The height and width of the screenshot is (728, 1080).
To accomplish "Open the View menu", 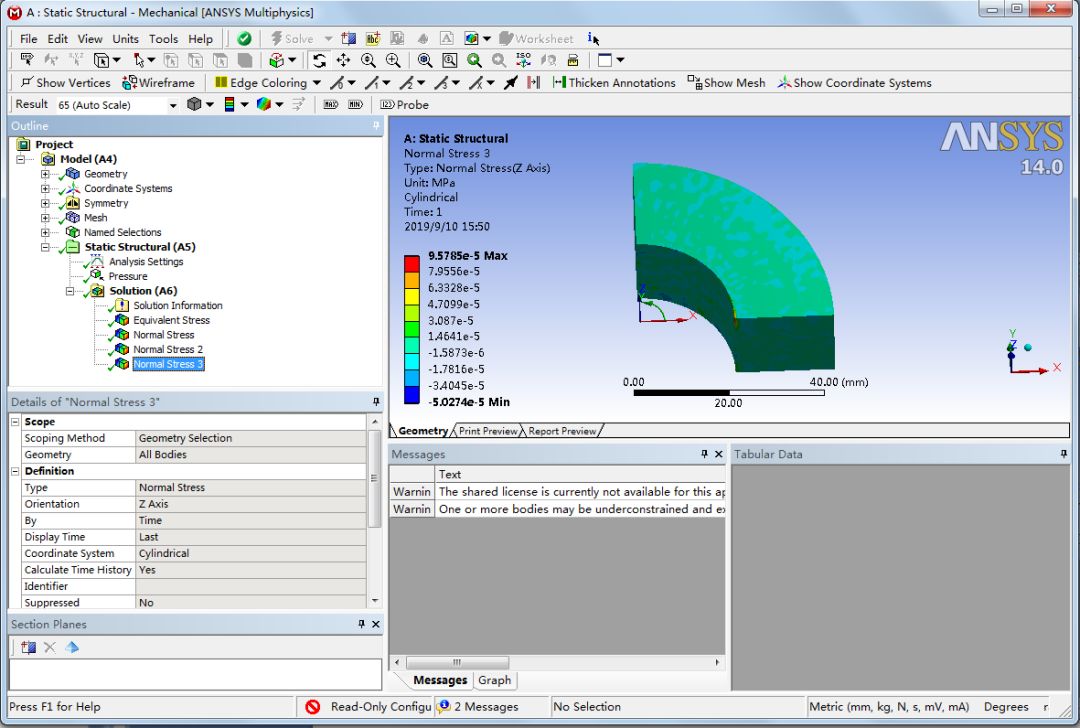I will [90, 39].
